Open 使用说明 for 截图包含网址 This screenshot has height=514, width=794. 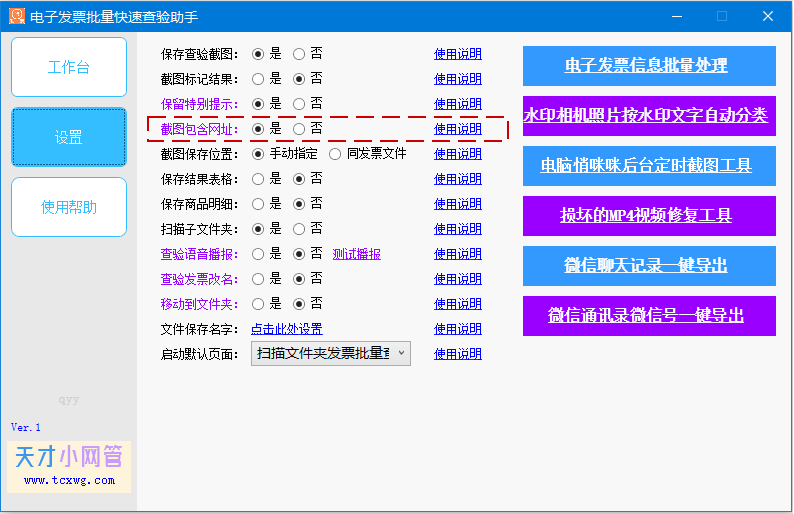pos(458,129)
